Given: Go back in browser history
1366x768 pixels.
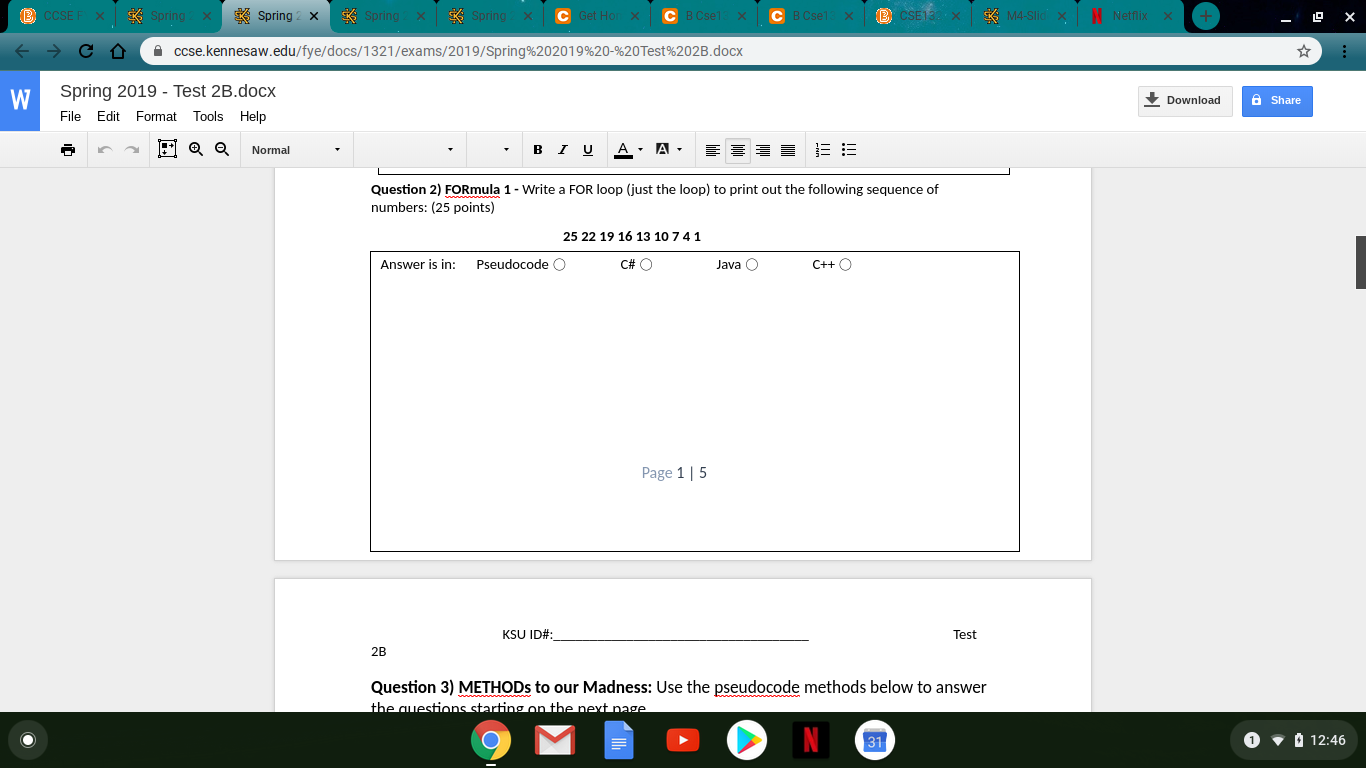Looking at the screenshot, I should [24, 51].
